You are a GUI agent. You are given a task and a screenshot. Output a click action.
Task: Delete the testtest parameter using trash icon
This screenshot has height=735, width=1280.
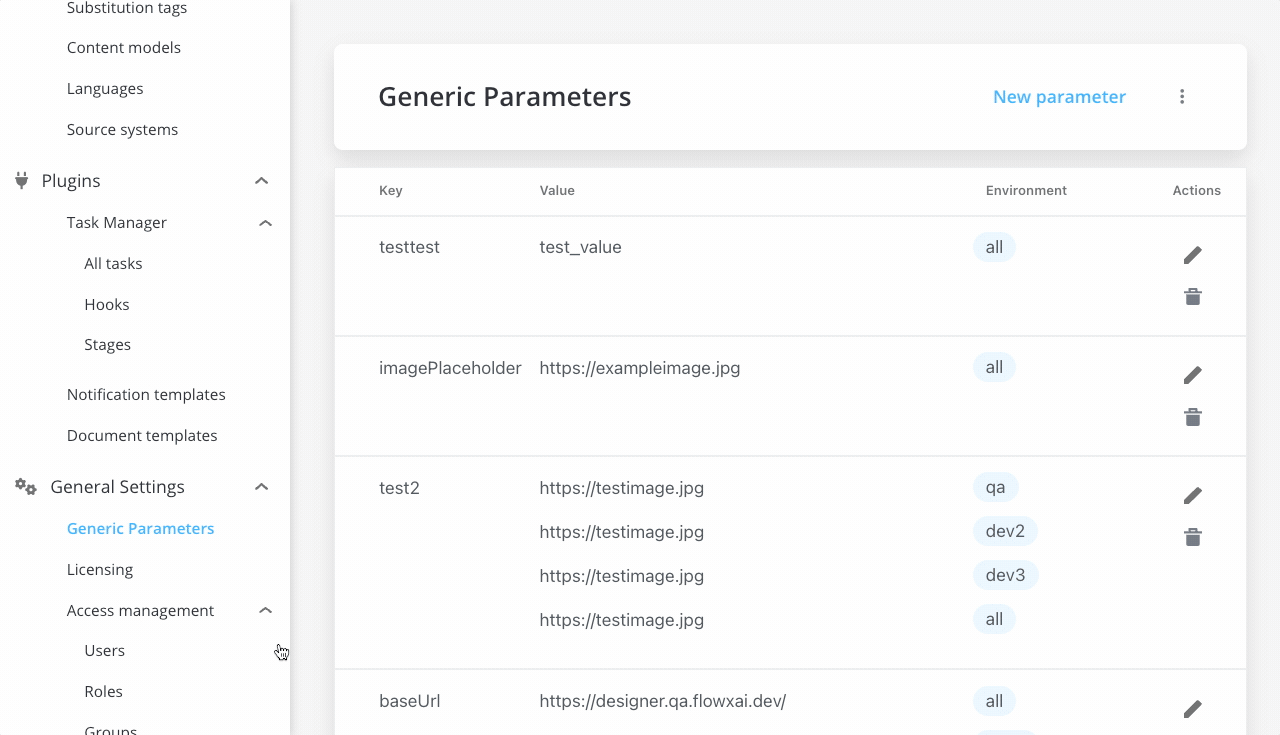1192,297
